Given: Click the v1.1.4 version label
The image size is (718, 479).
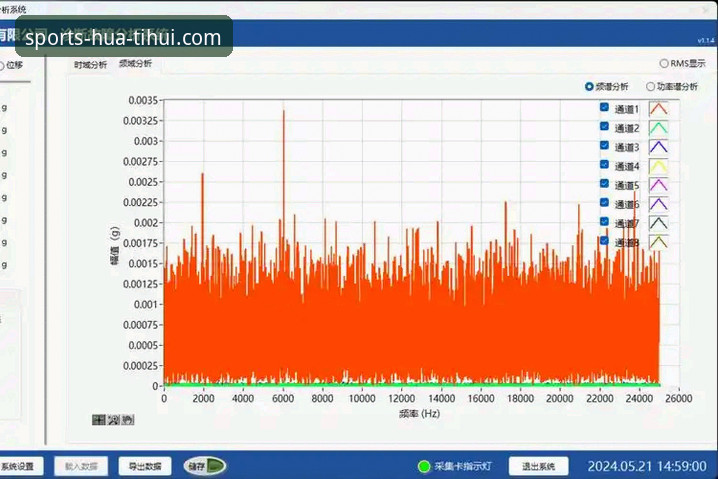Looking at the screenshot, I should tap(706, 41).
